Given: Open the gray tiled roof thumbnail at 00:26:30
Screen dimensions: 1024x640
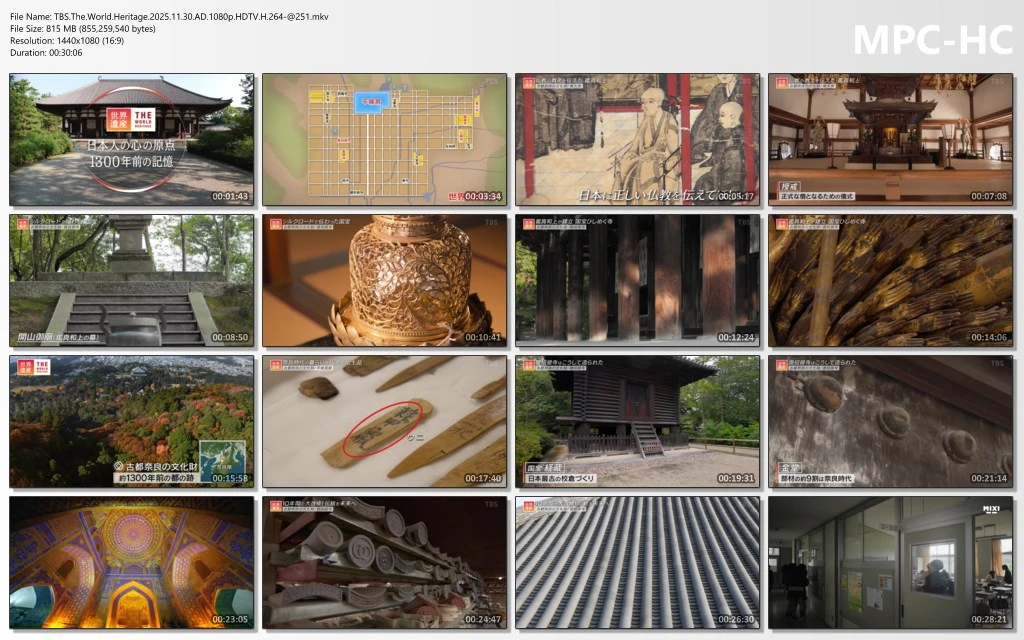Looking at the screenshot, I should coord(637,563).
